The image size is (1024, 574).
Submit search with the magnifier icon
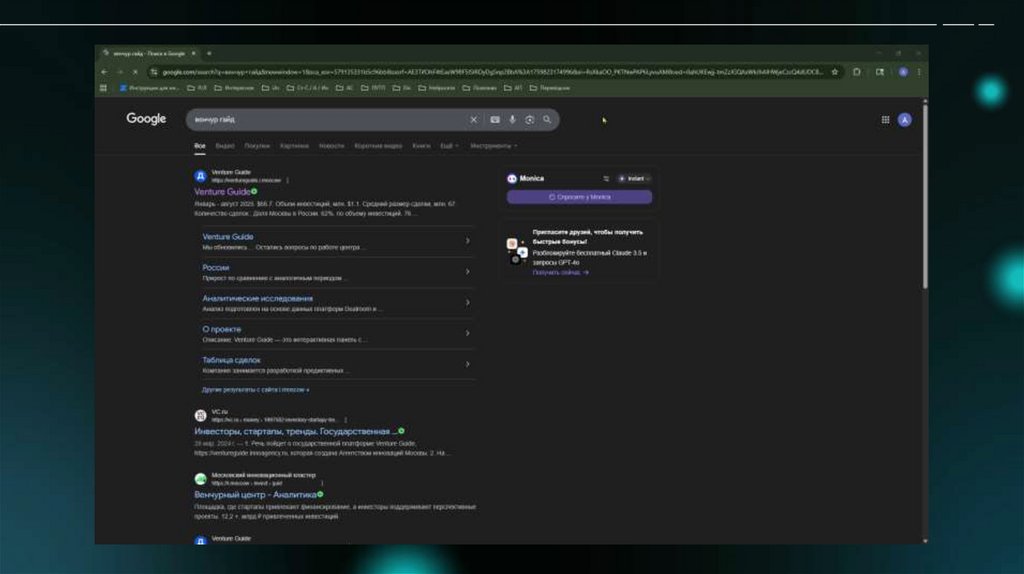coord(547,120)
